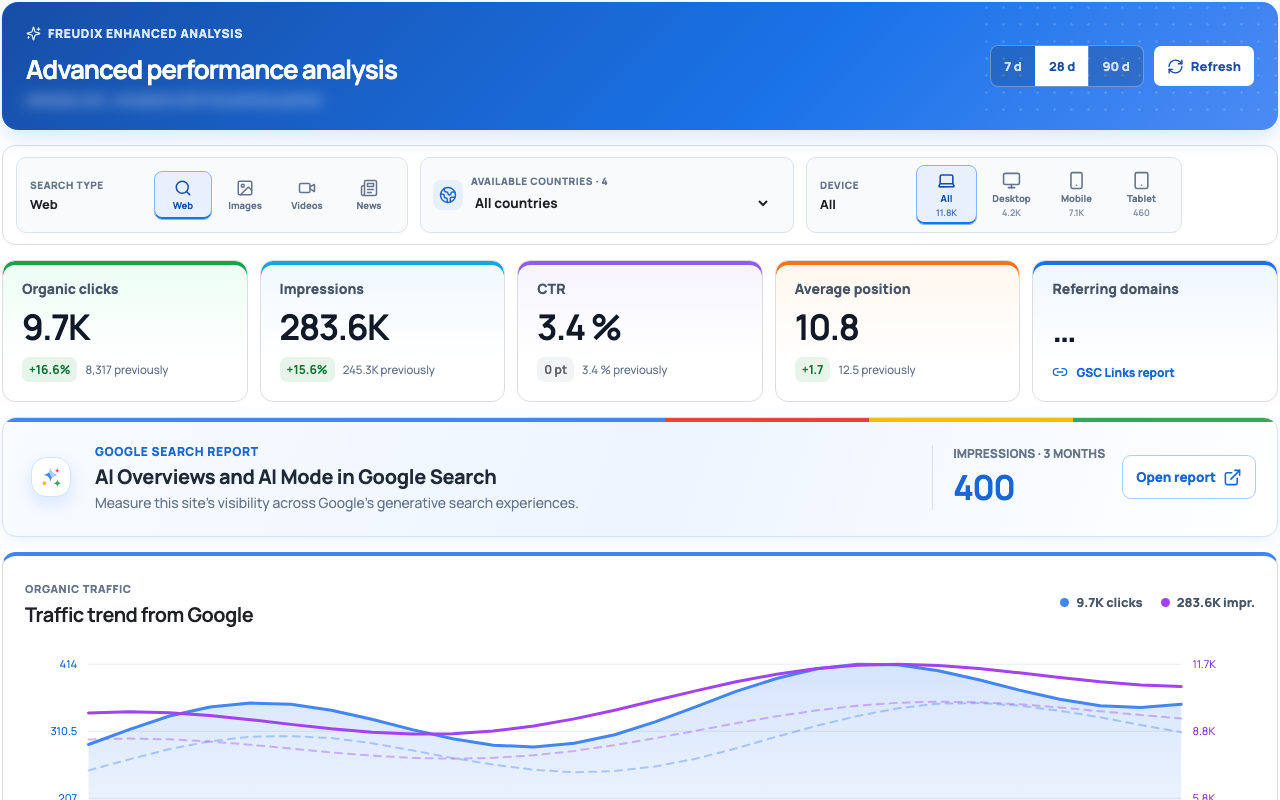Image resolution: width=1280 pixels, height=800 pixels.
Task: Click the 0 pt badge on CTR
Action: pos(556,370)
